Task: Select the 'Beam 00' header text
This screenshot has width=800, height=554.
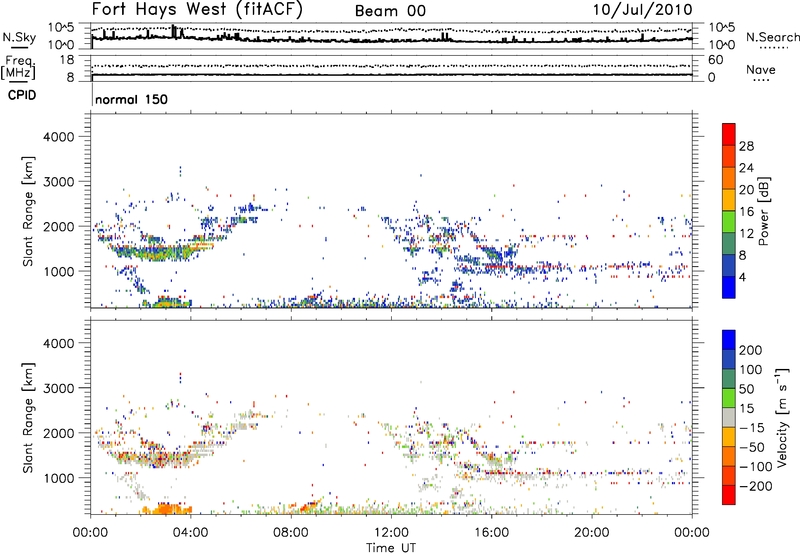Action: [390, 11]
